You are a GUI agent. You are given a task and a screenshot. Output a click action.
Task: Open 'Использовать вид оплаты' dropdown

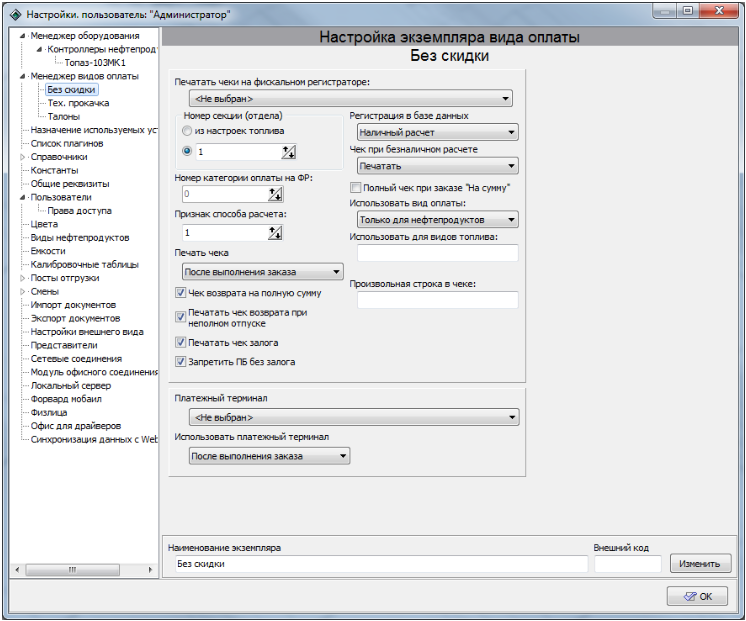pos(437,220)
